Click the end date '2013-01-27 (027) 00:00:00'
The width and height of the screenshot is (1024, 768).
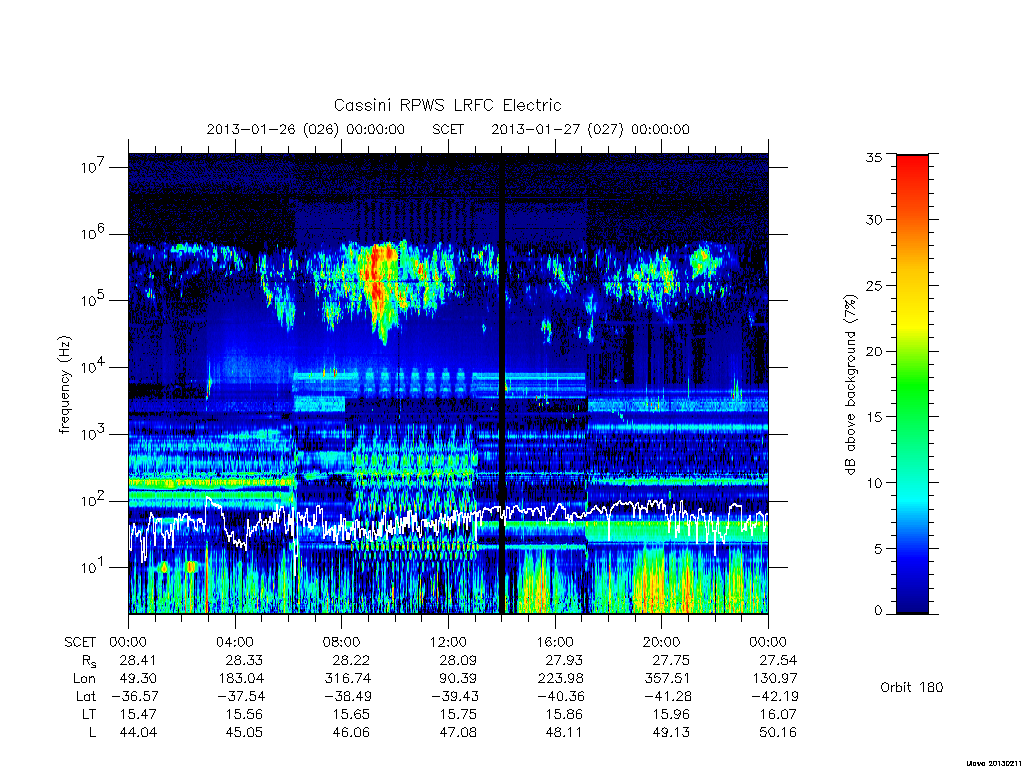pos(590,129)
